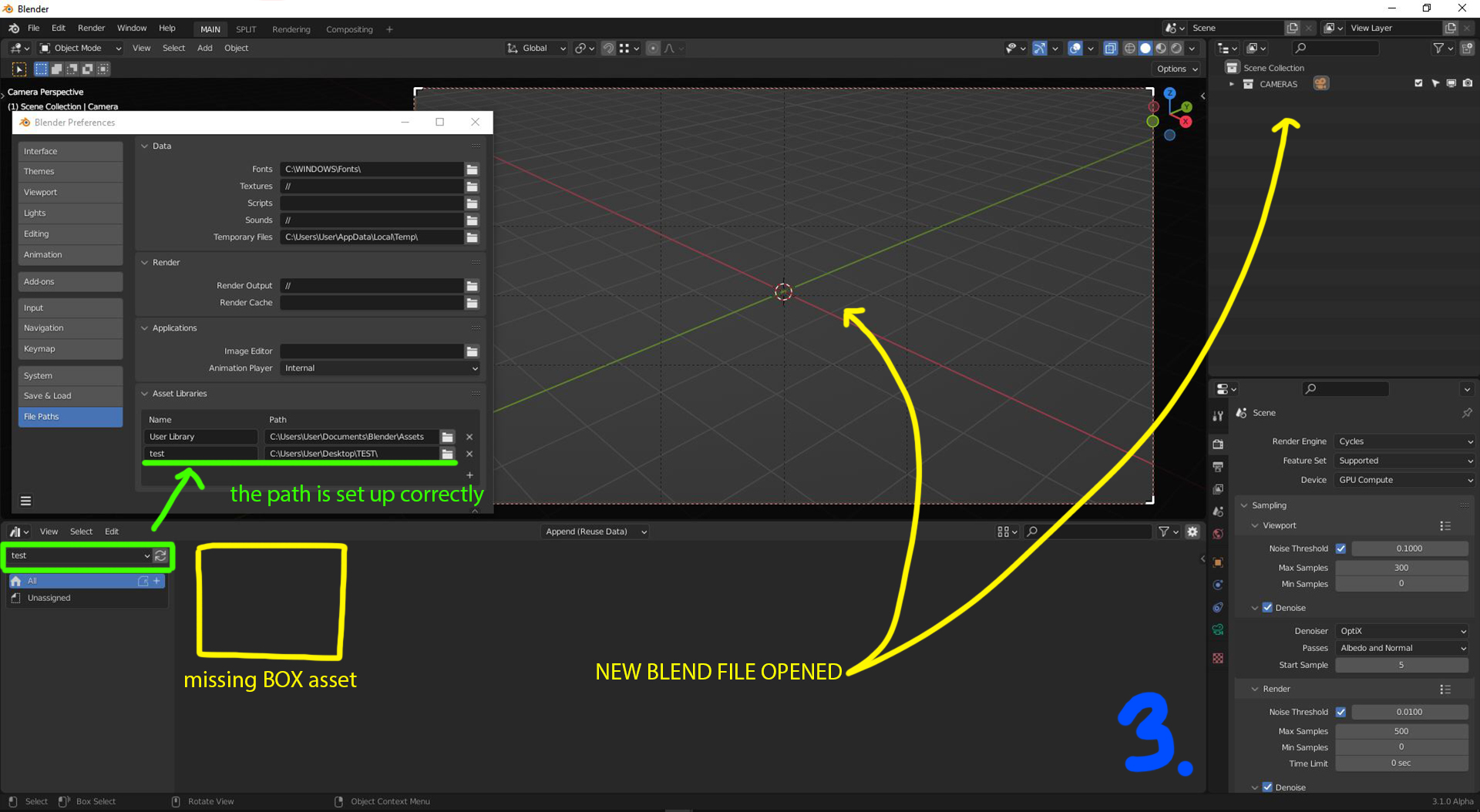The height and width of the screenshot is (812, 1480).
Task: Add a new asset library with plus
Action: (469, 475)
